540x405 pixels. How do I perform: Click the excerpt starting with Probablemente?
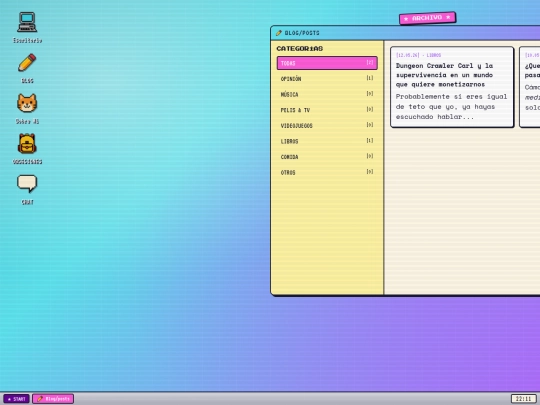[451, 107]
